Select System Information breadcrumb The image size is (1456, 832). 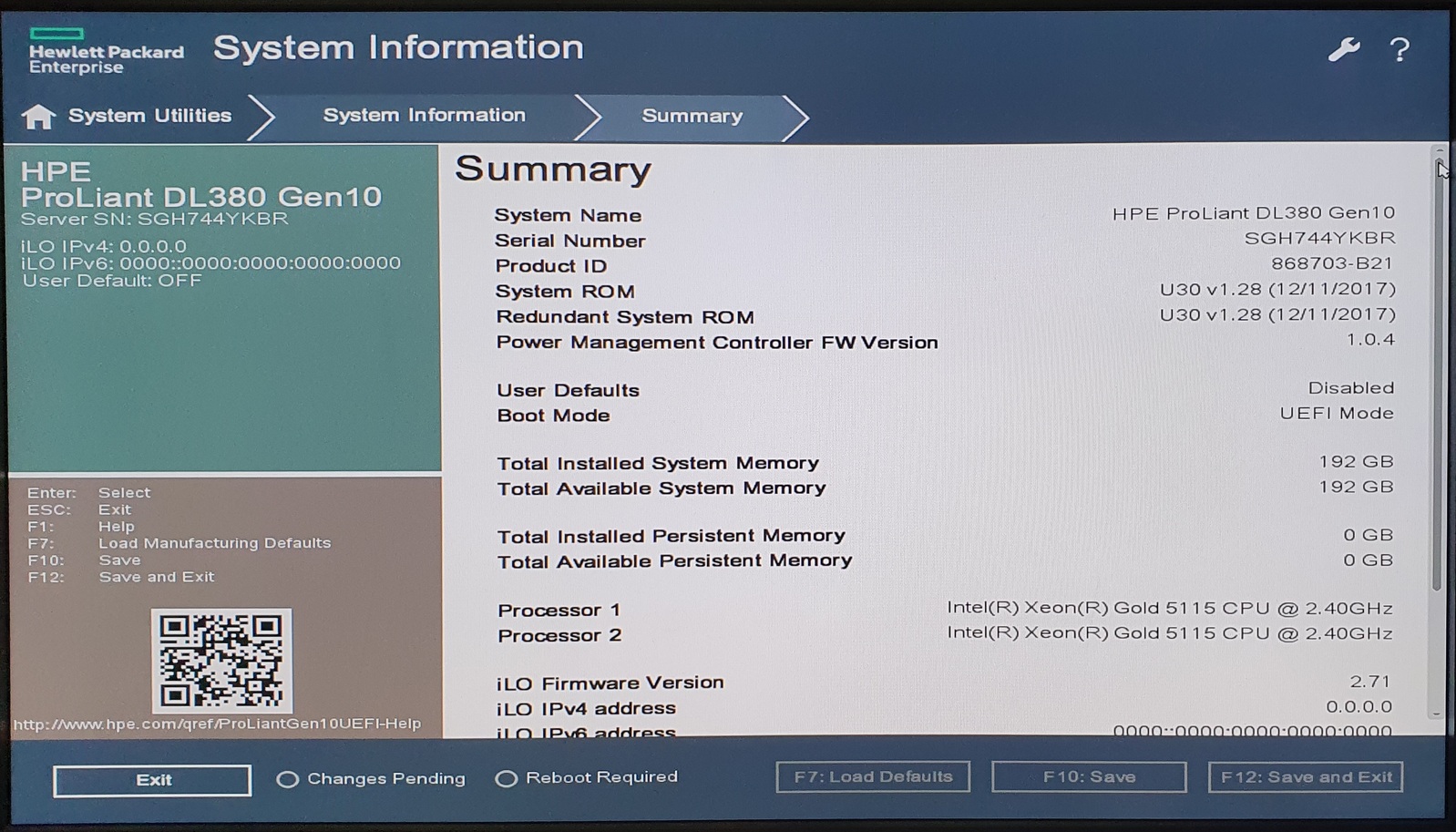(424, 115)
